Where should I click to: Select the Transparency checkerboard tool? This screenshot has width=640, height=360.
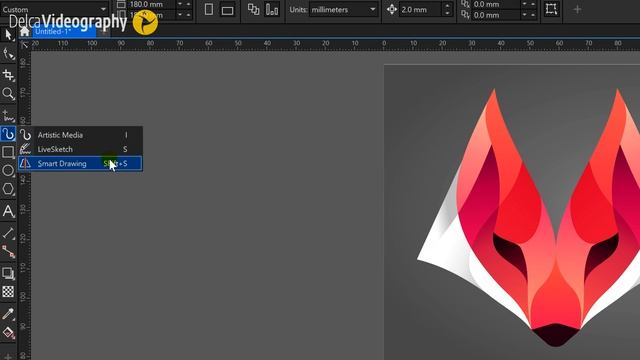(x=8, y=291)
